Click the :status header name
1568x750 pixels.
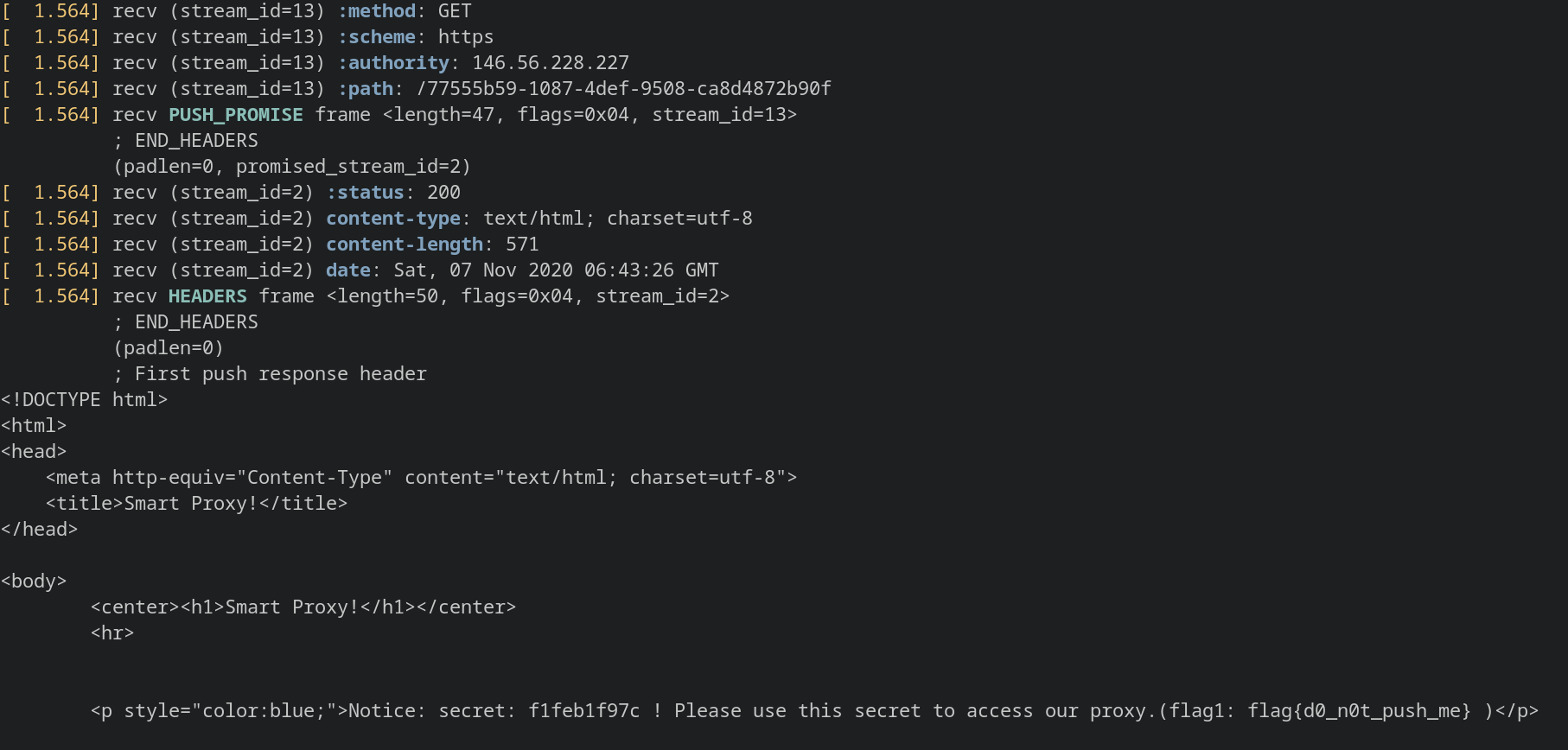(x=365, y=193)
